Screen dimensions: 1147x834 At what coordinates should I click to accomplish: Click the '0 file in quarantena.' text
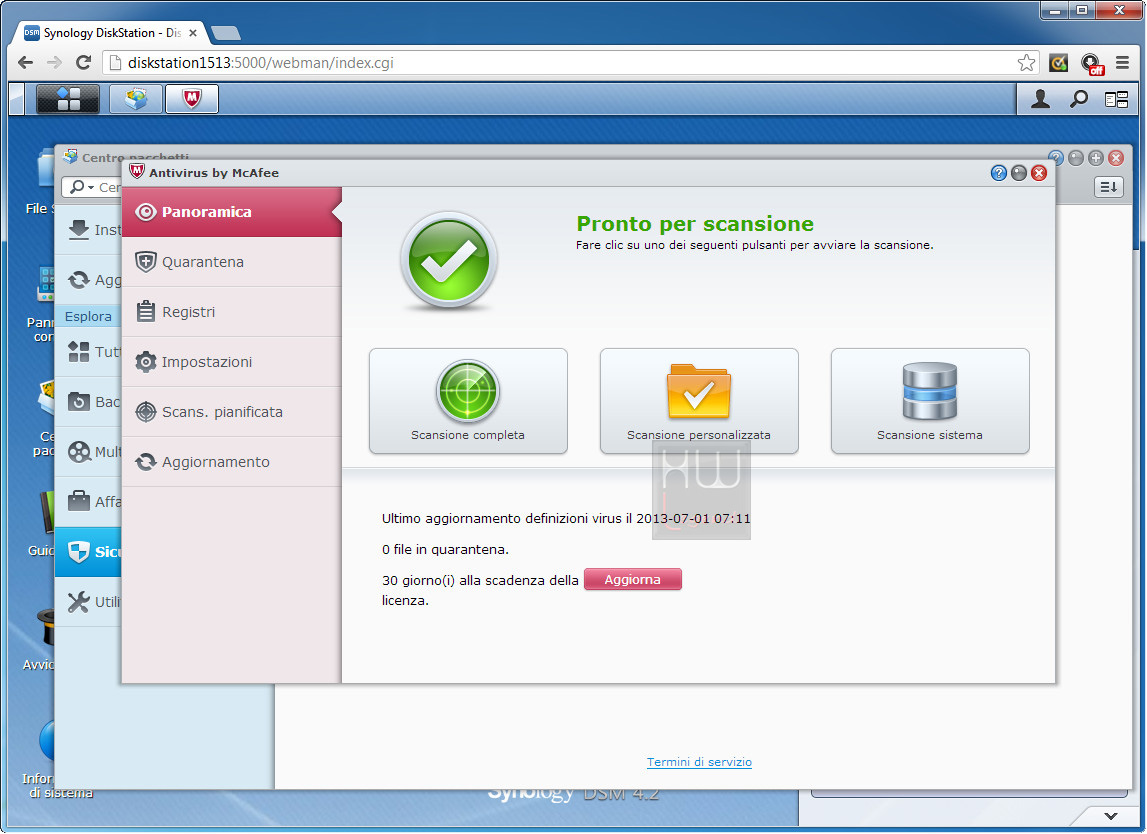[x=445, y=549]
